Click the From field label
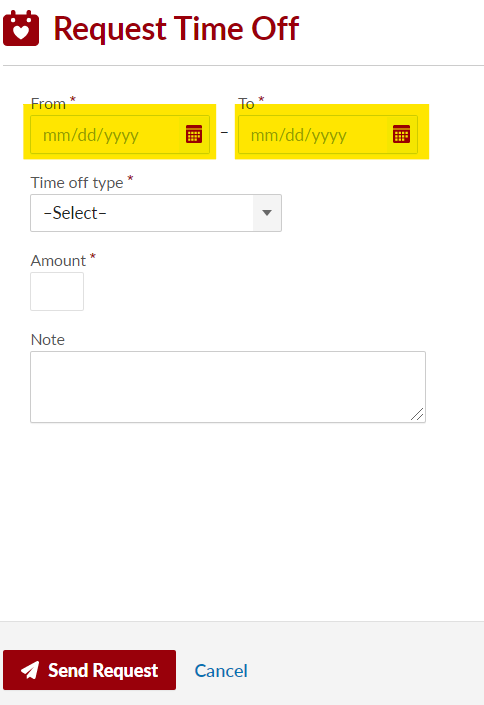484x705 pixels. coord(48,104)
